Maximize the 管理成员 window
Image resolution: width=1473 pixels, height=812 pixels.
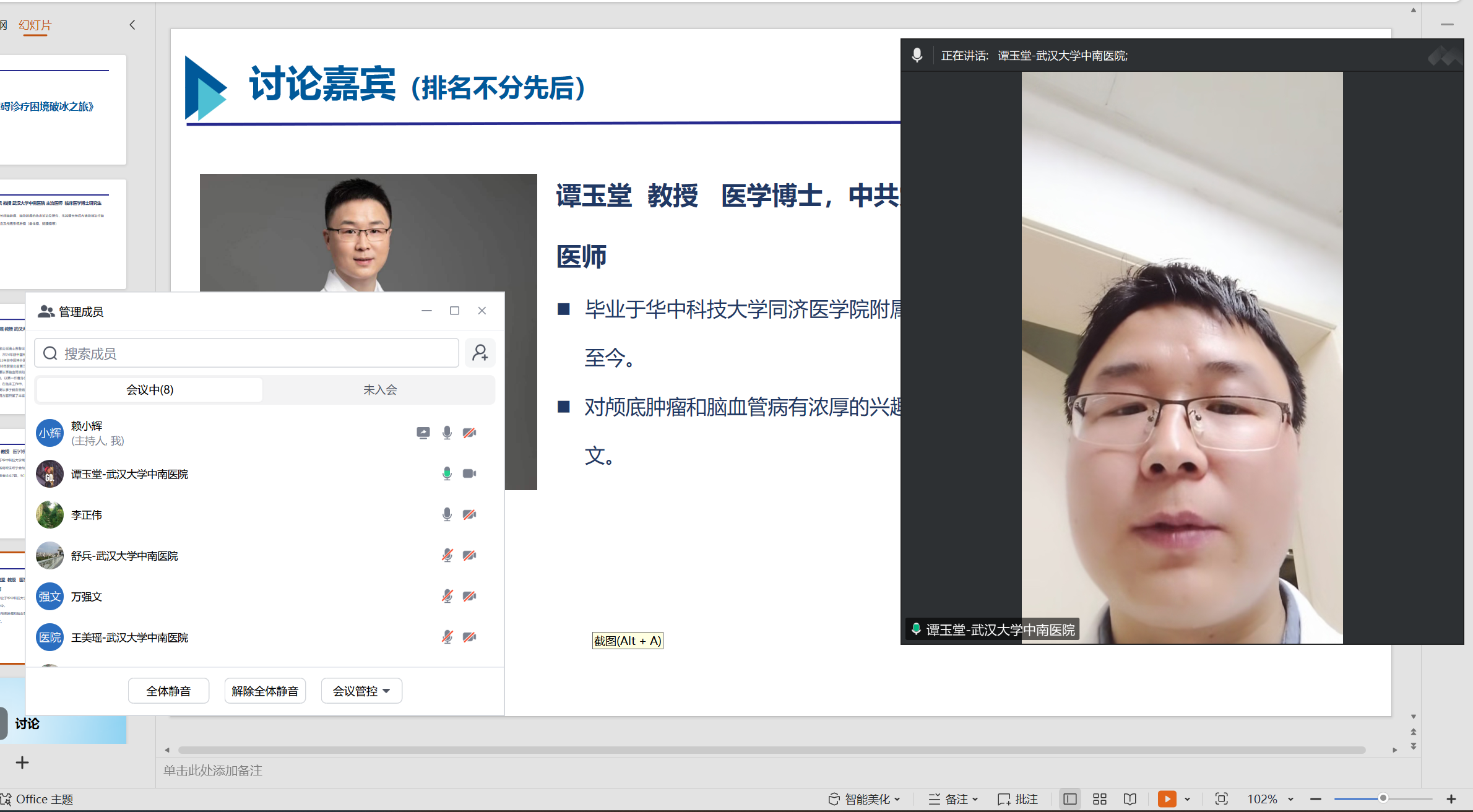point(454,311)
